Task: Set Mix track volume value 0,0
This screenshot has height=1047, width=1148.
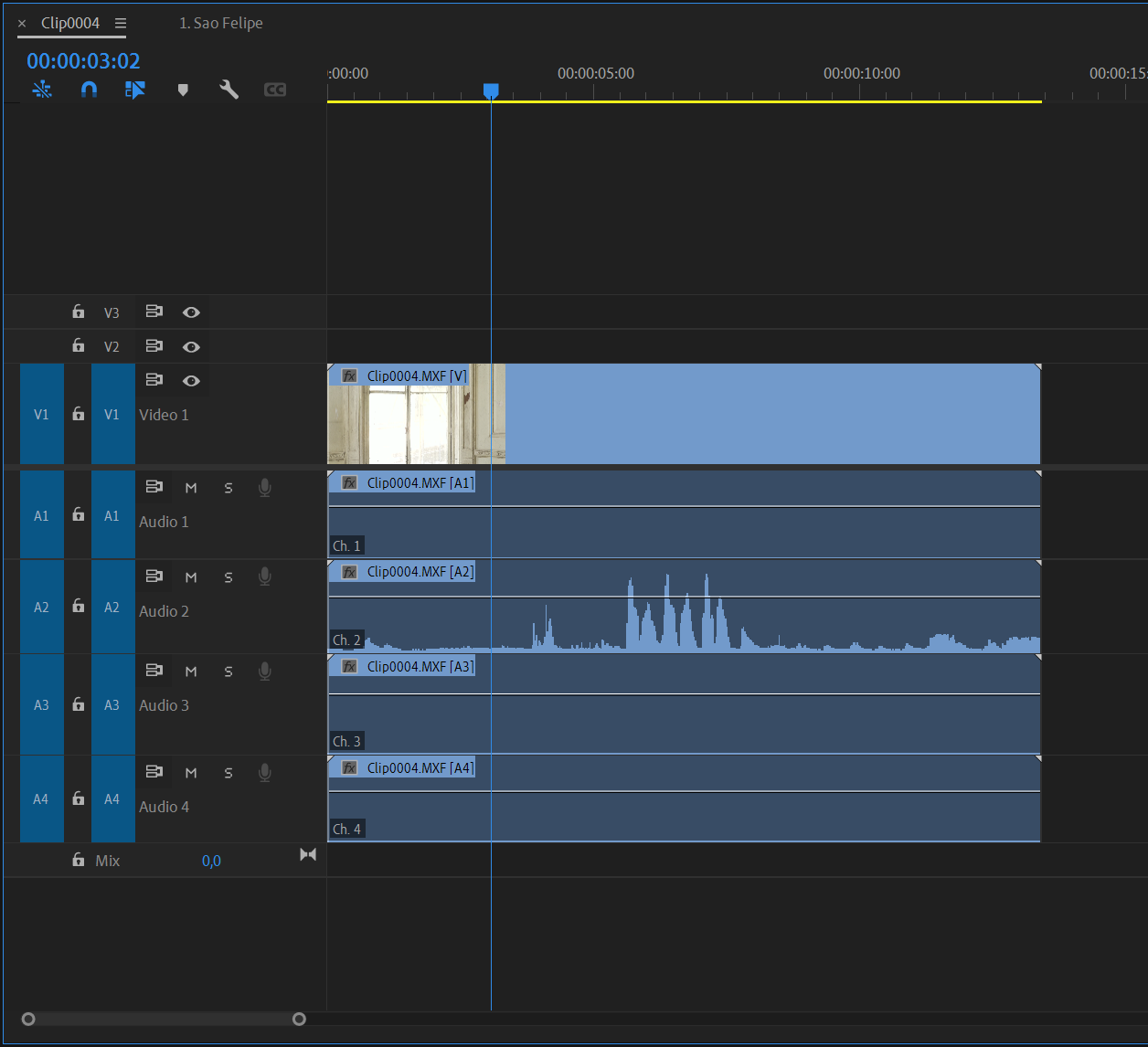Action: click(211, 860)
